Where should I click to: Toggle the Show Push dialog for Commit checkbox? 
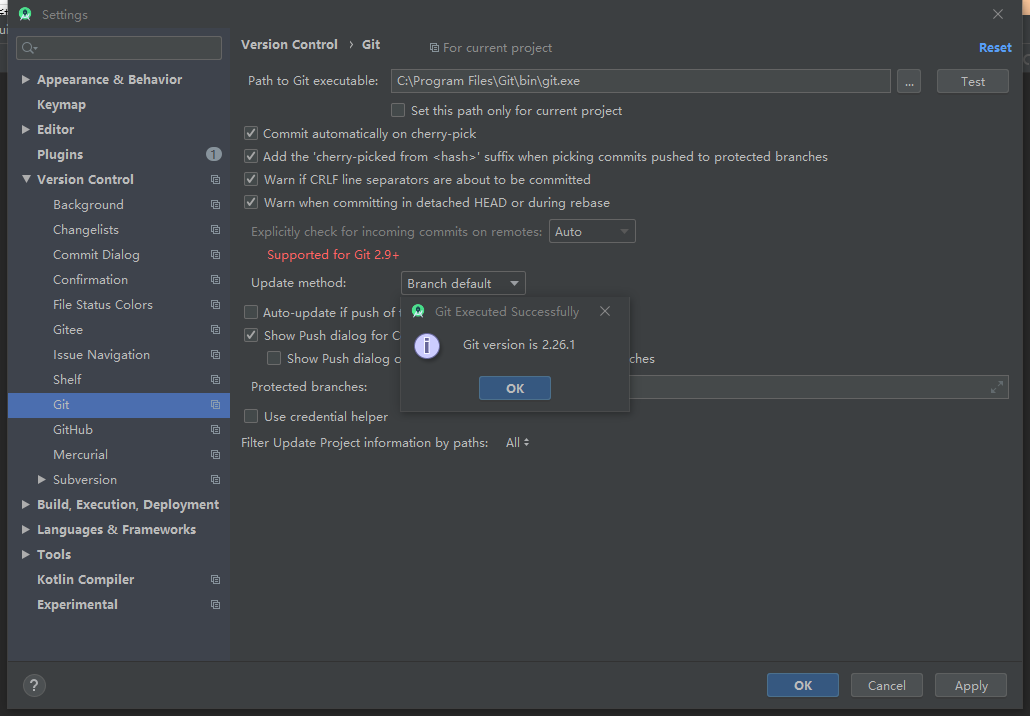[251, 335]
